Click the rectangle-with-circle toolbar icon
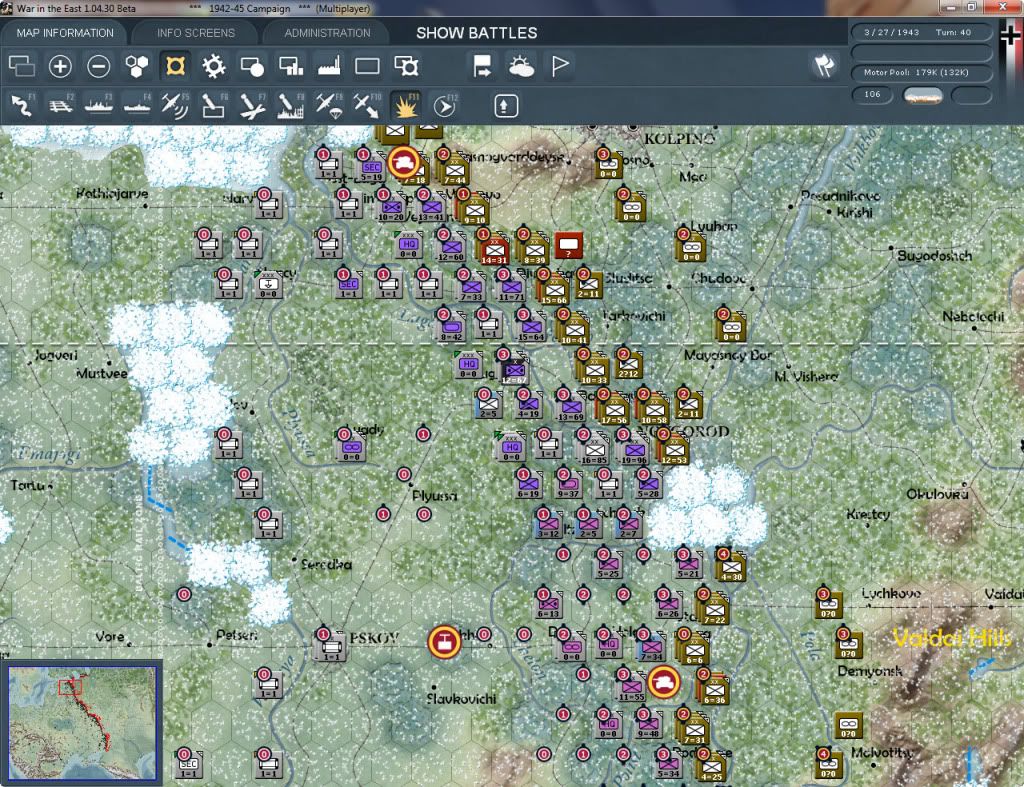This screenshot has height=787, width=1024. [252, 66]
